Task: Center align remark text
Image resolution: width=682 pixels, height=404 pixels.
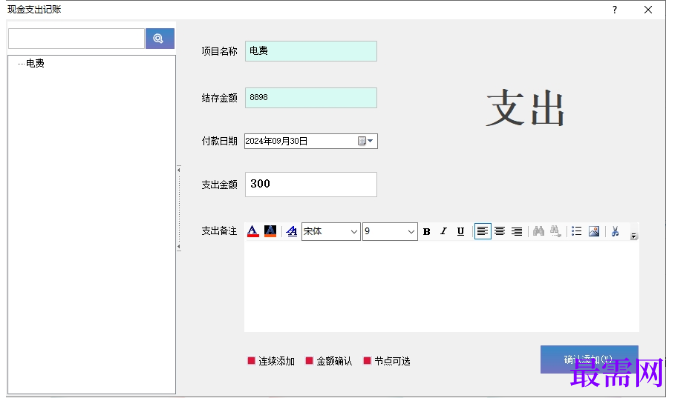Action: 500,231
